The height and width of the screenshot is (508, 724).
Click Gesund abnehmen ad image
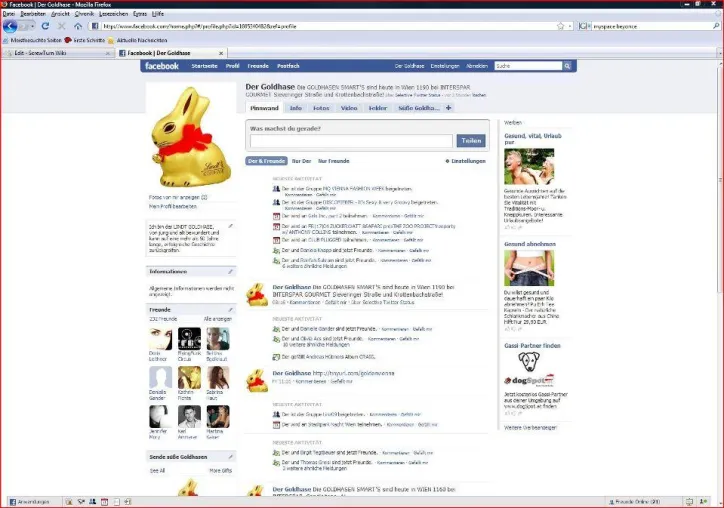click(529, 268)
